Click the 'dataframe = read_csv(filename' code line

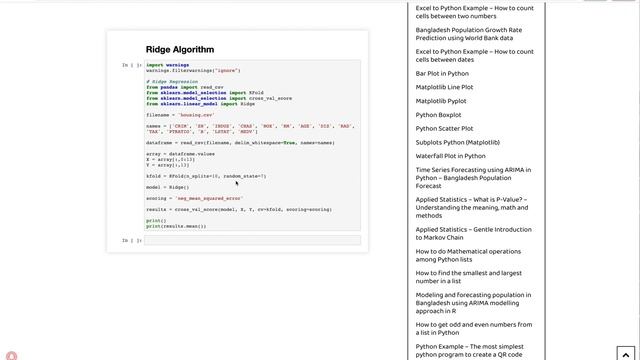[240, 143]
